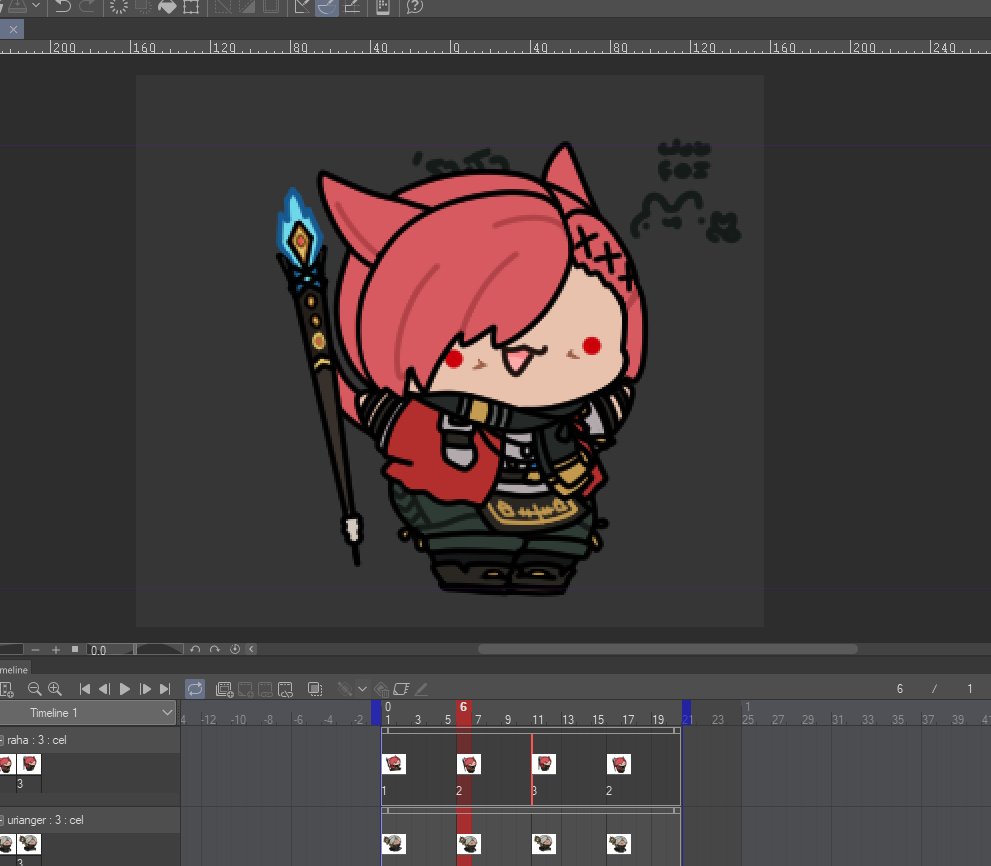
Task: Select urianger cel at frame 1
Action: click(x=394, y=844)
